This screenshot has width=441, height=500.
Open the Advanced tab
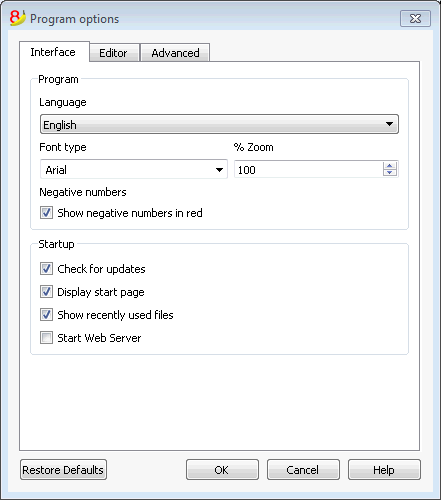click(x=175, y=53)
